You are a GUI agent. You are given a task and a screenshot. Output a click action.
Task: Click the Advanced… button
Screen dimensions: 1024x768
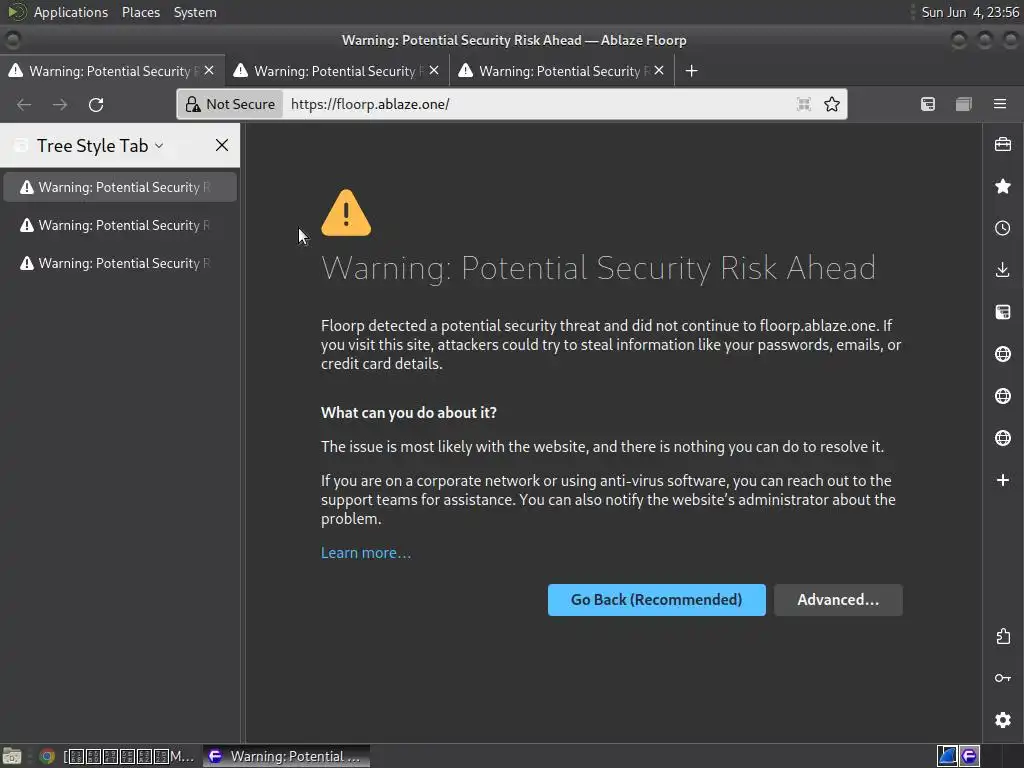click(838, 600)
